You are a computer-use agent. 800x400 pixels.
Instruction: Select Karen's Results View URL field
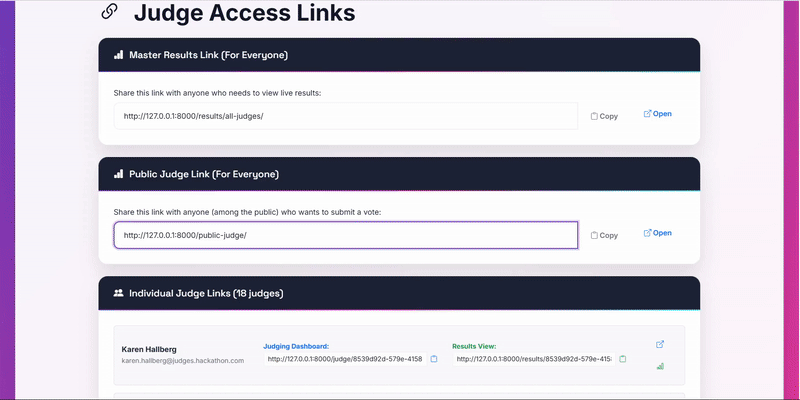(x=533, y=359)
